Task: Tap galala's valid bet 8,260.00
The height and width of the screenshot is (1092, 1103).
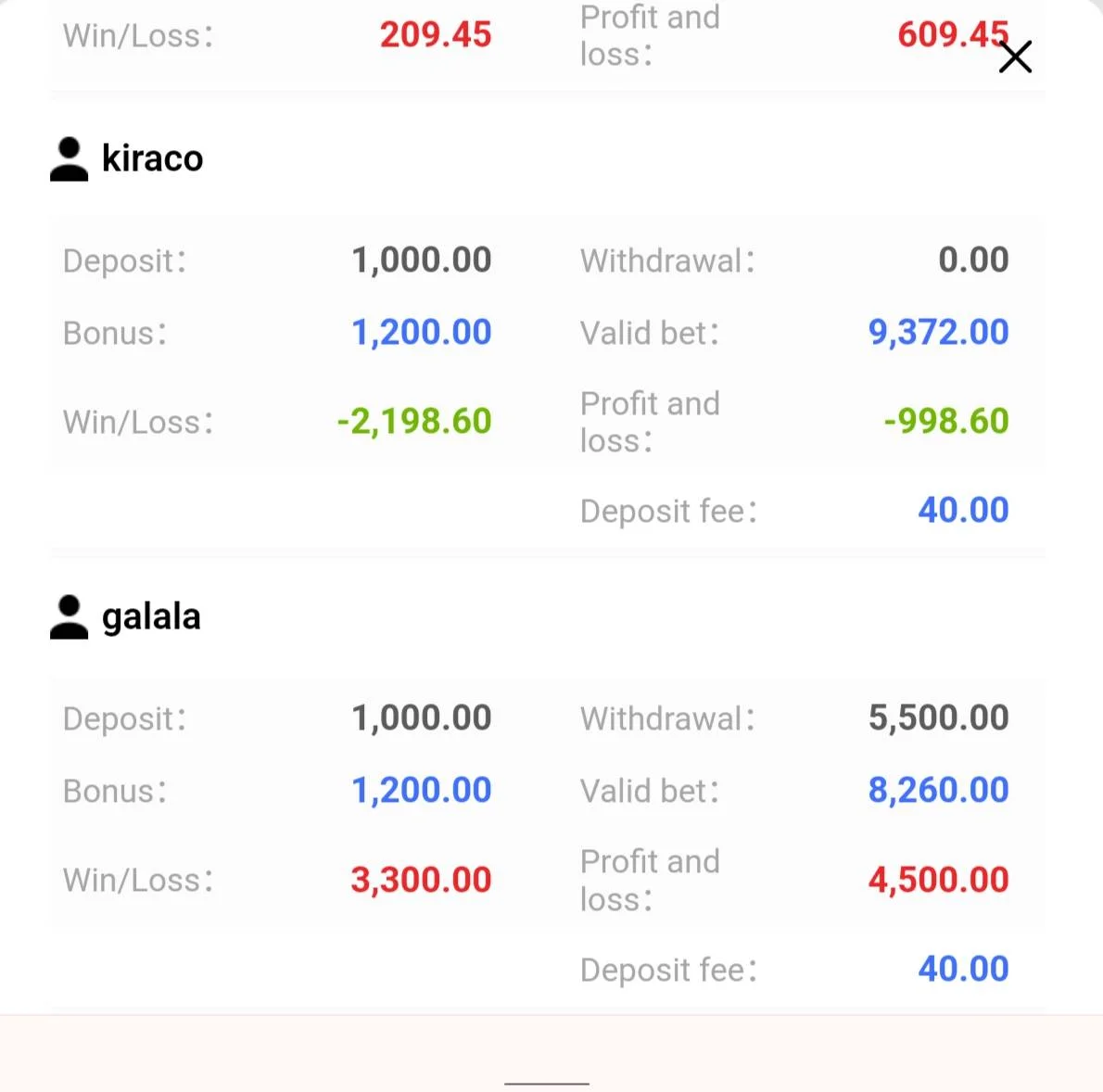Action: pos(938,790)
